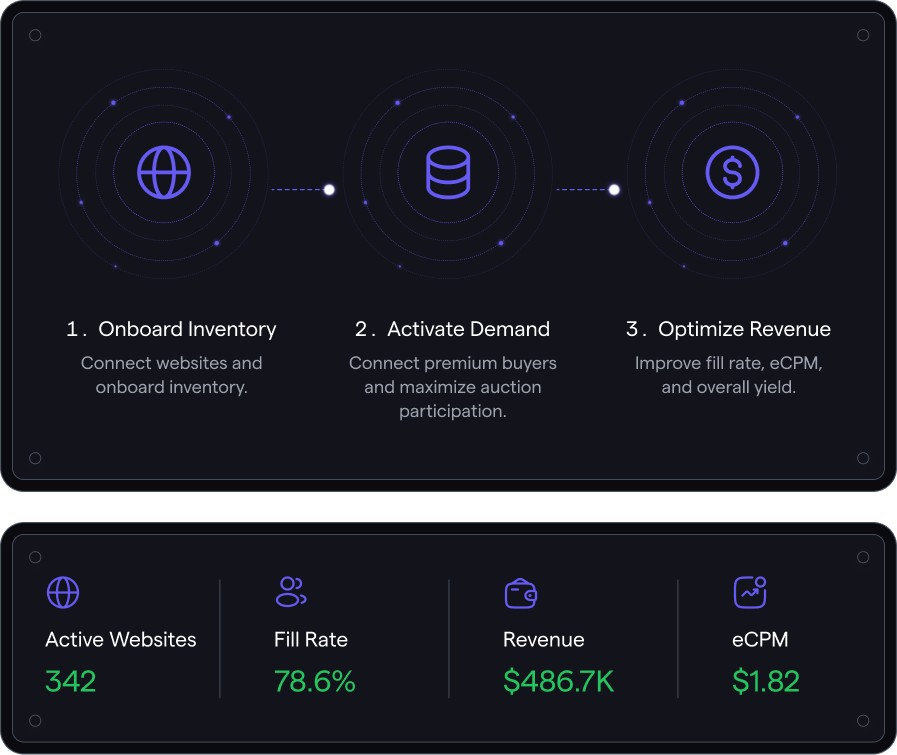Image resolution: width=897 pixels, height=755 pixels.
Task: Click the globe icon above Active Websites
Action: click(x=63, y=593)
